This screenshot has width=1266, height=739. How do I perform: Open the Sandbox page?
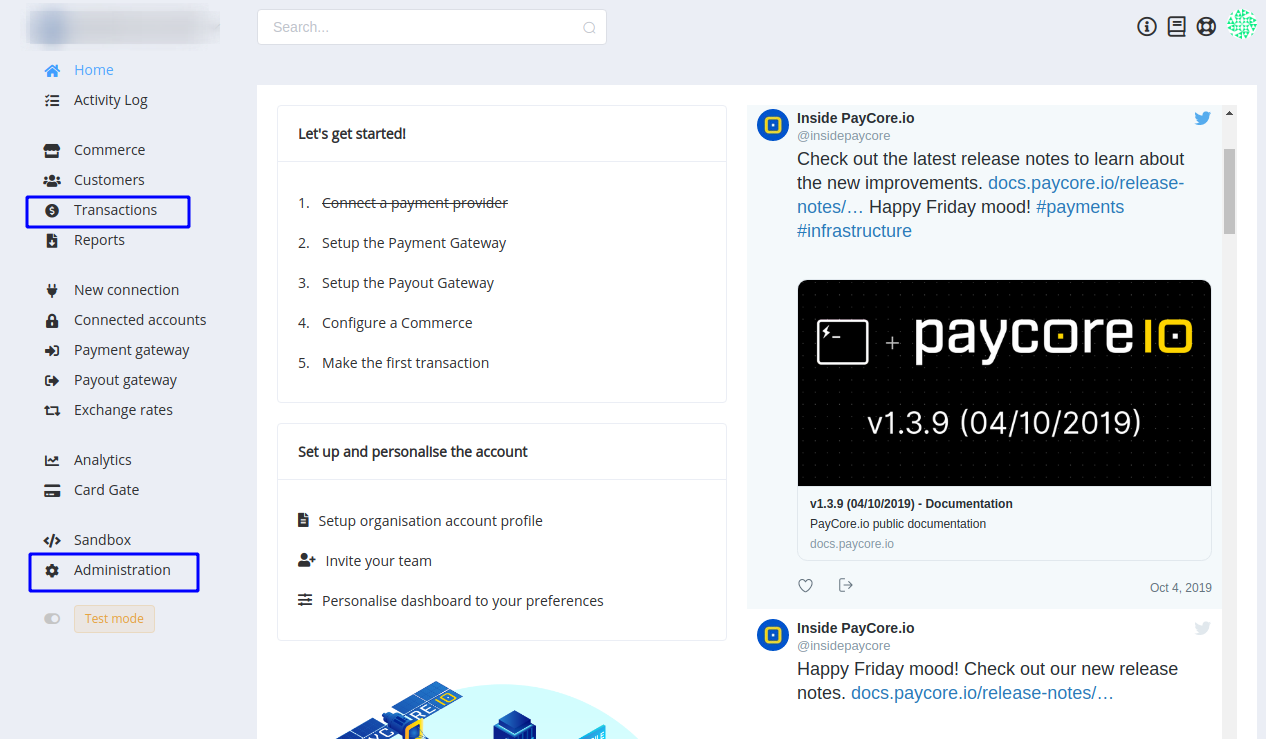[103, 540]
